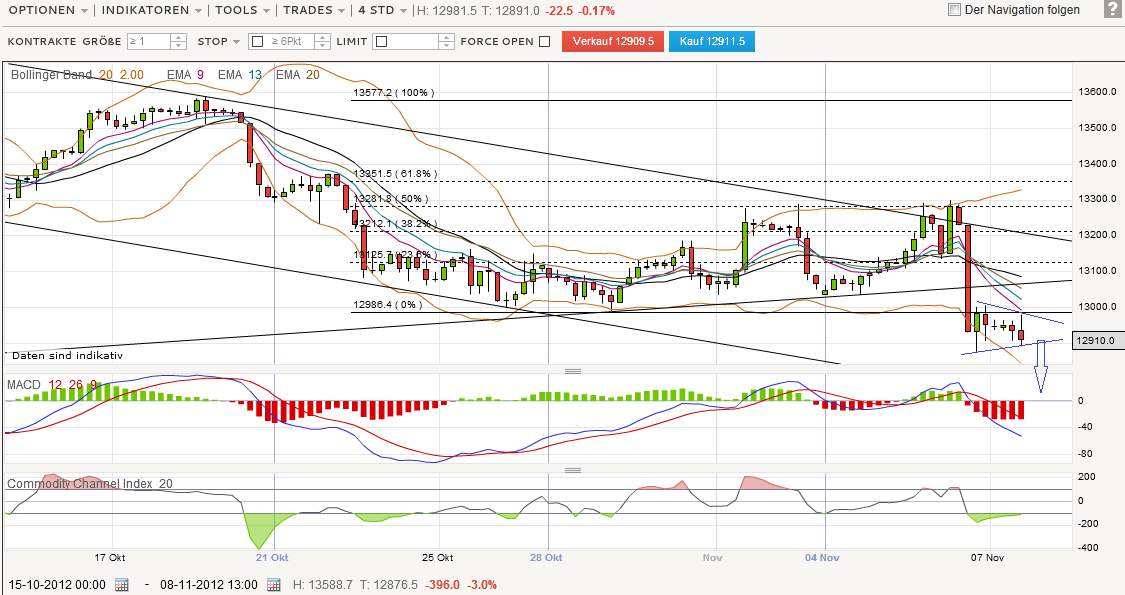This screenshot has width=1125, height=595.
Task: Click the panel handle above MACD
Action: point(573,371)
